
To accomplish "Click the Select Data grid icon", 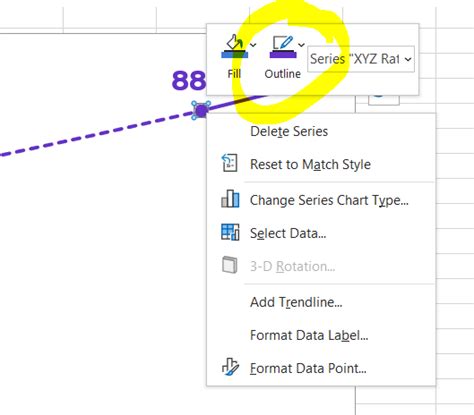I will pos(230,232).
